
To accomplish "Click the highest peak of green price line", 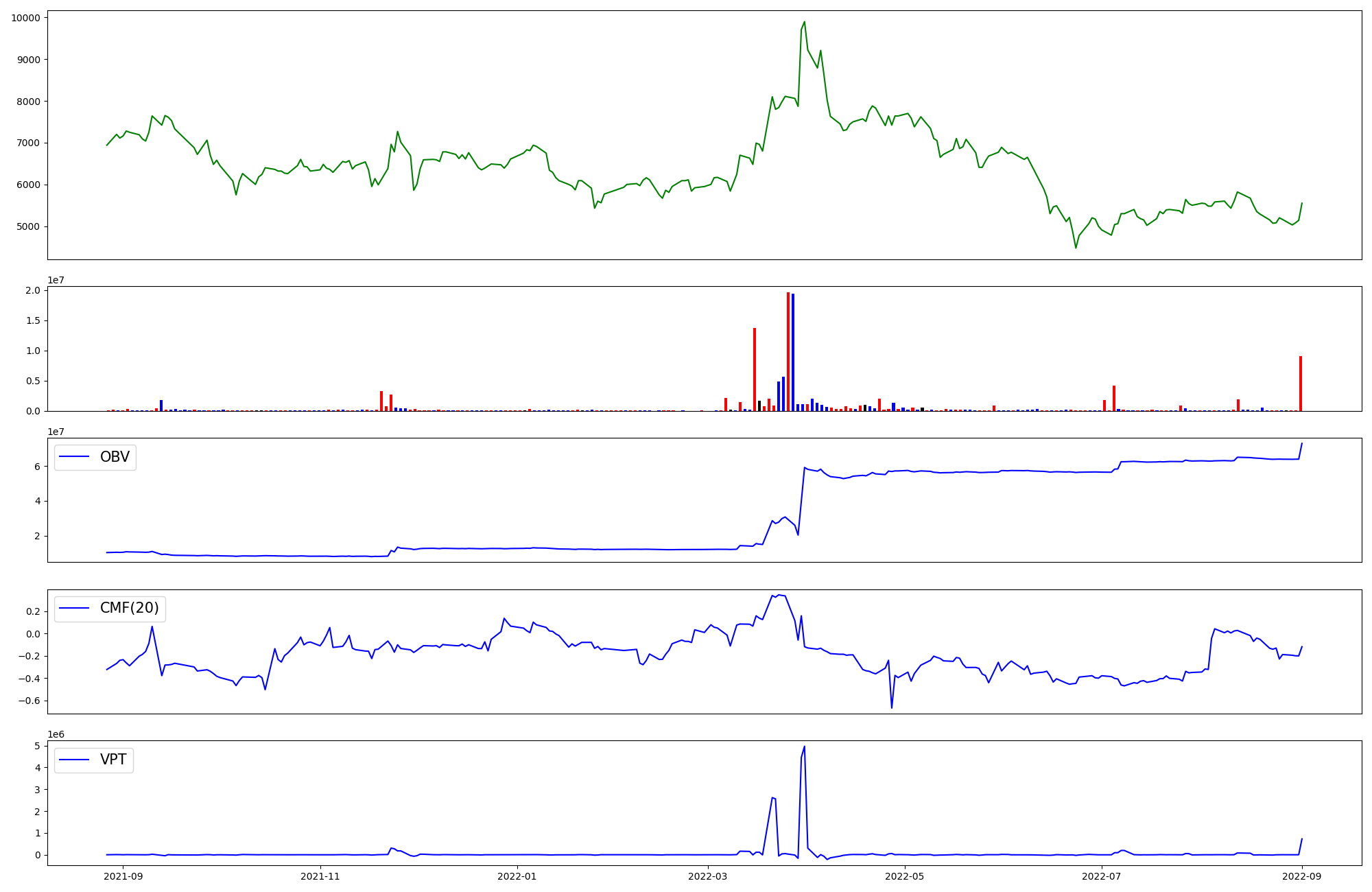I will click(805, 22).
